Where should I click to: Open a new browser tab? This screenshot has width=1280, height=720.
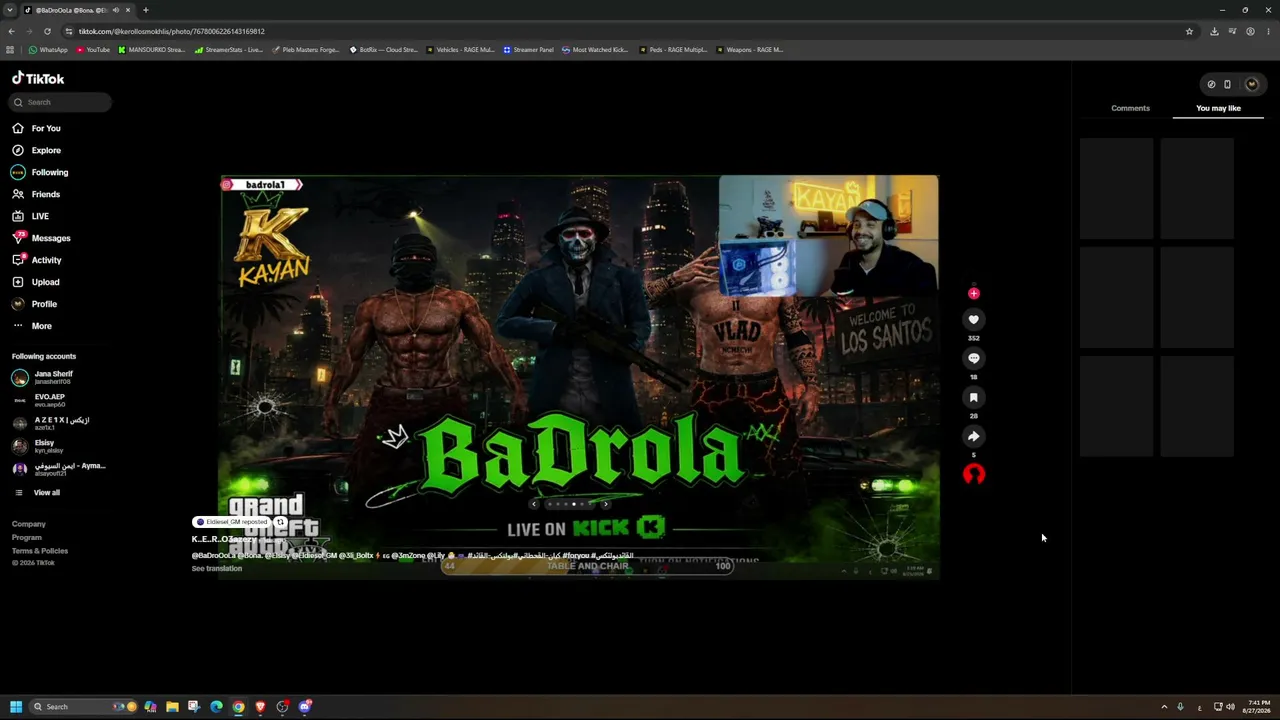[146, 10]
